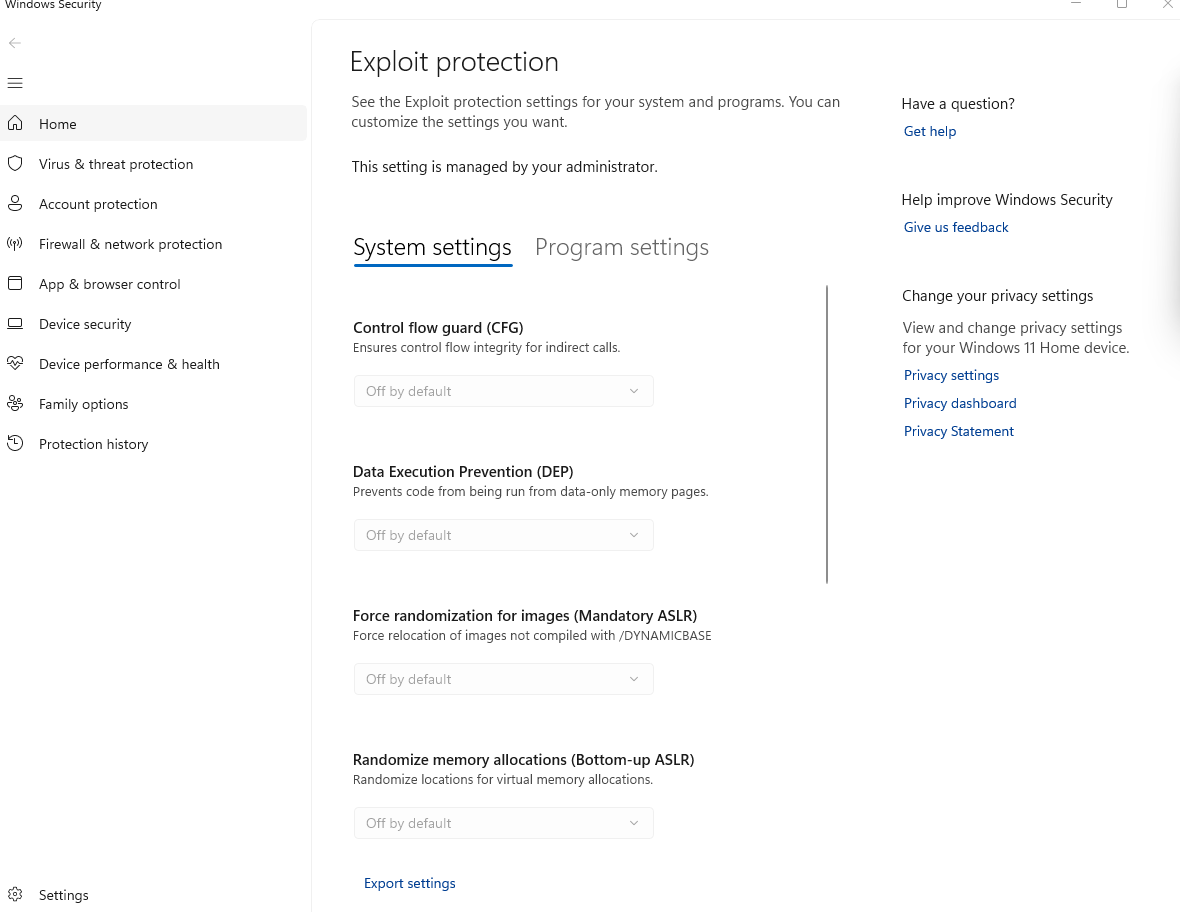This screenshot has width=1180, height=912.
Task: Toggle the hamburger navigation menu
Action: tap(15, 83)
